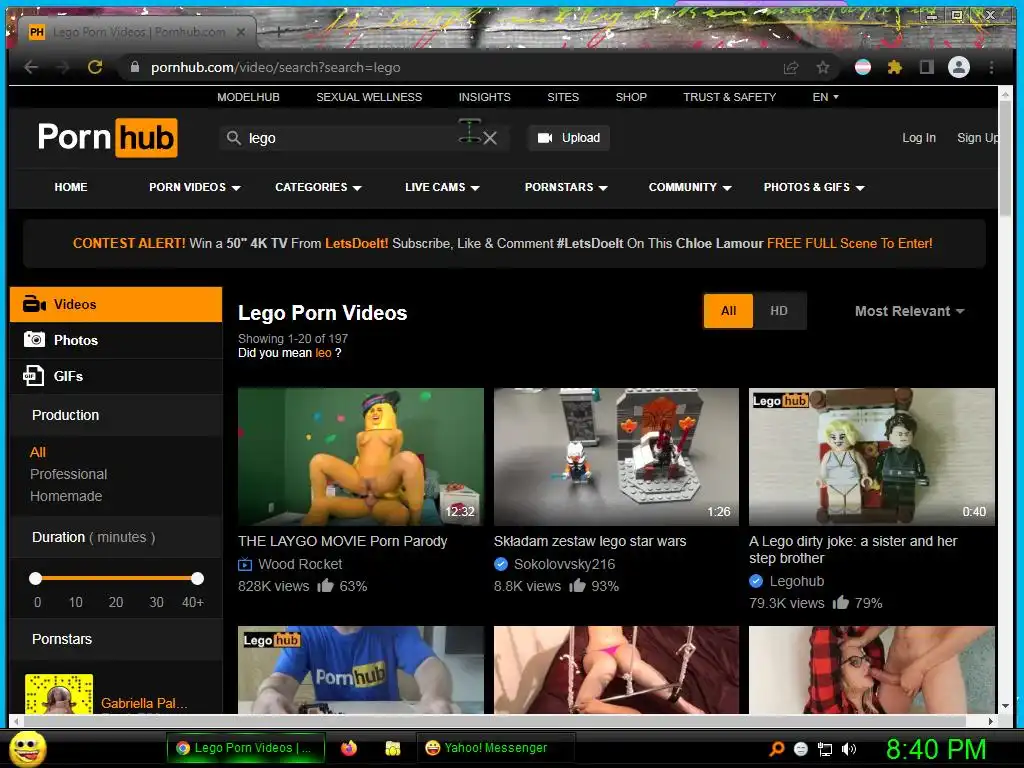Click thumbs-up icon next to 93%
This screenshot has height=768, width=1024.
pos(577,585)
